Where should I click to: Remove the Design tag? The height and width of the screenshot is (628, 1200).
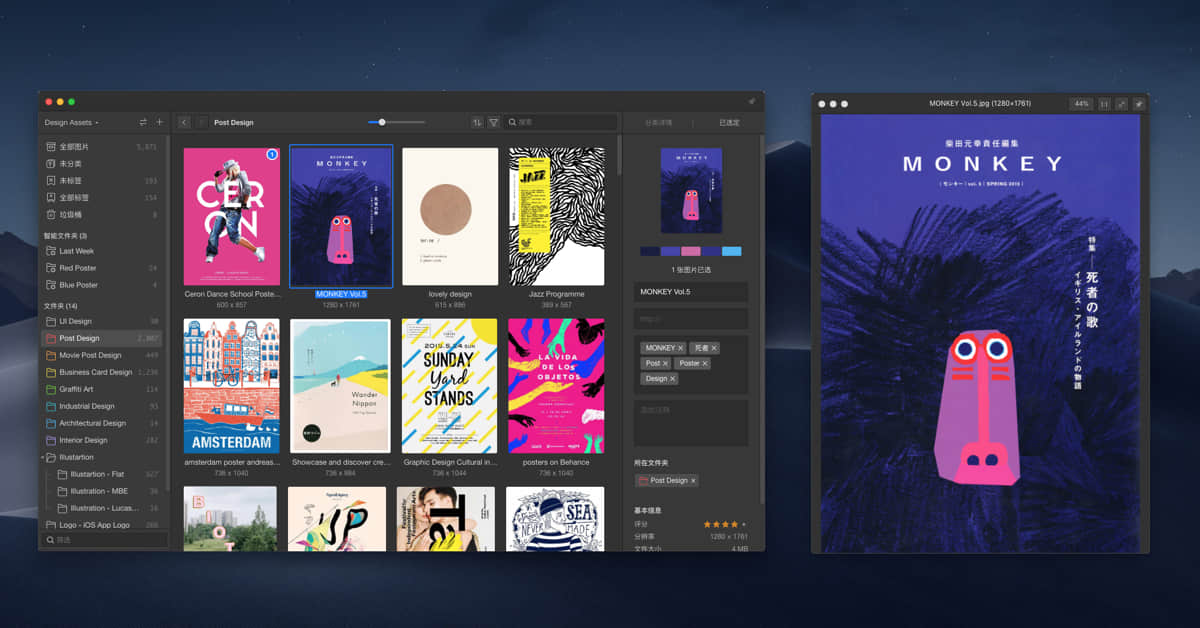point(672,379)
